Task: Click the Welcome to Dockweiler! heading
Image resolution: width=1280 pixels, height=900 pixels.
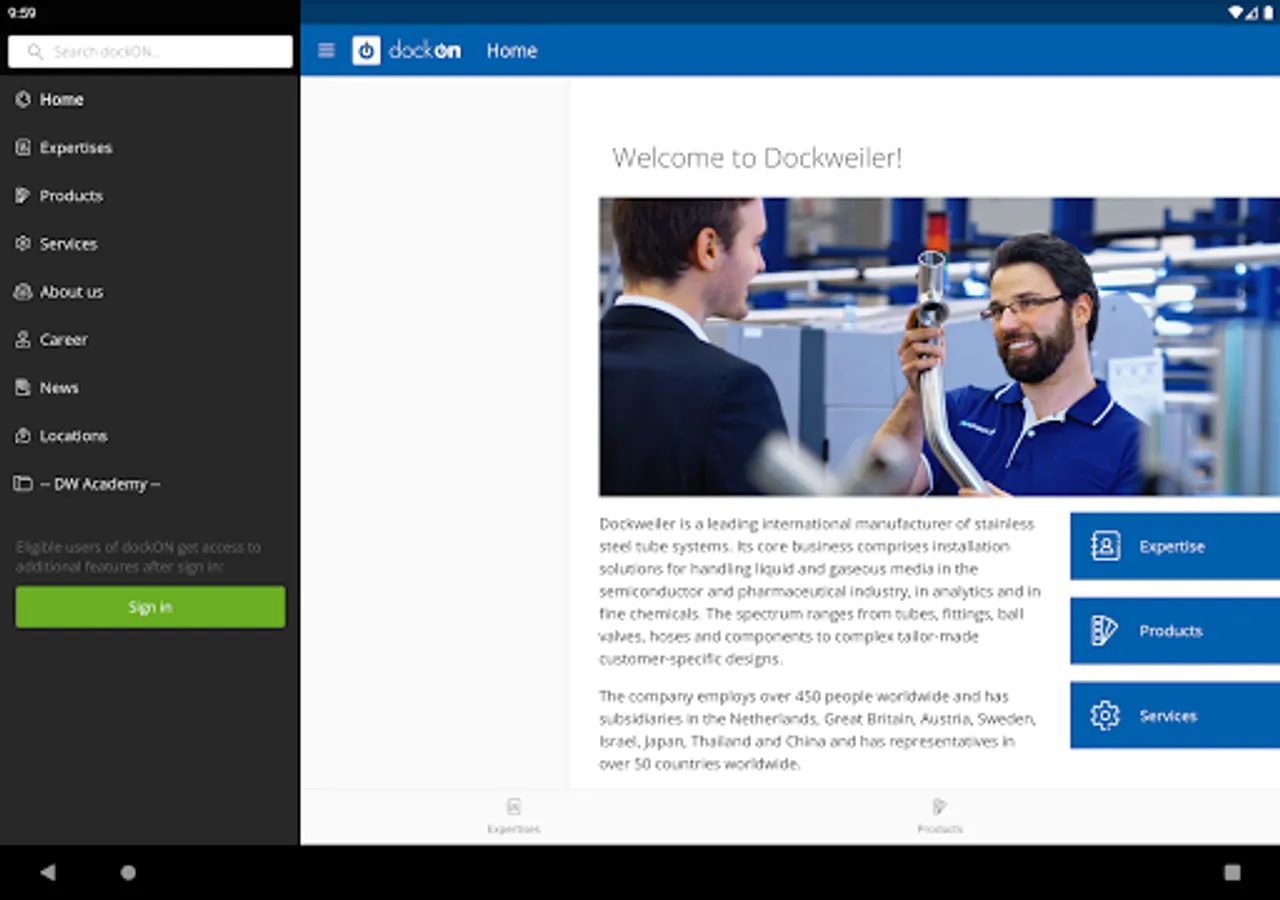Action: (x=757, y=158)
